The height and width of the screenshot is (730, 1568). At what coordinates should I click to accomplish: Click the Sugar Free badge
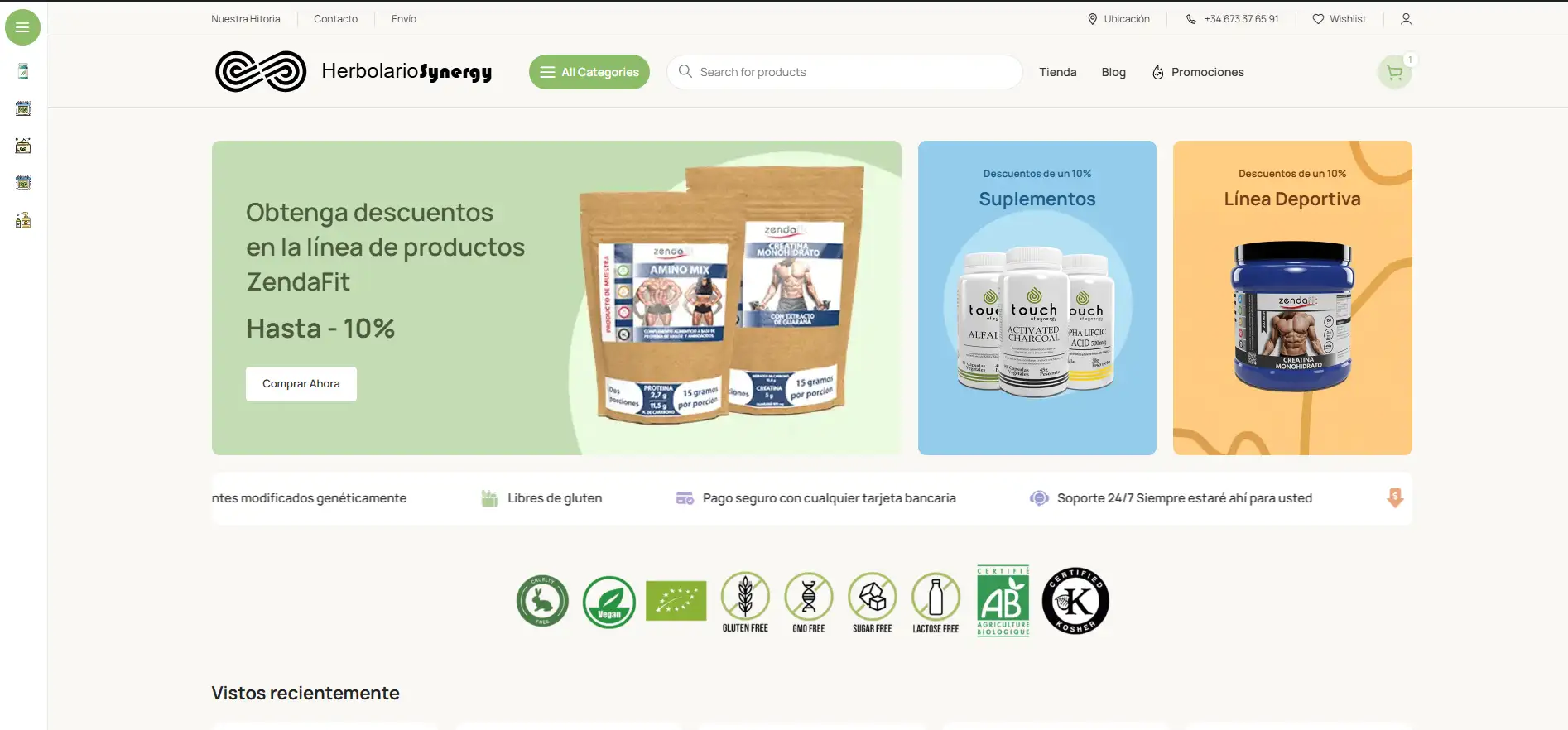tap(873, 603)
